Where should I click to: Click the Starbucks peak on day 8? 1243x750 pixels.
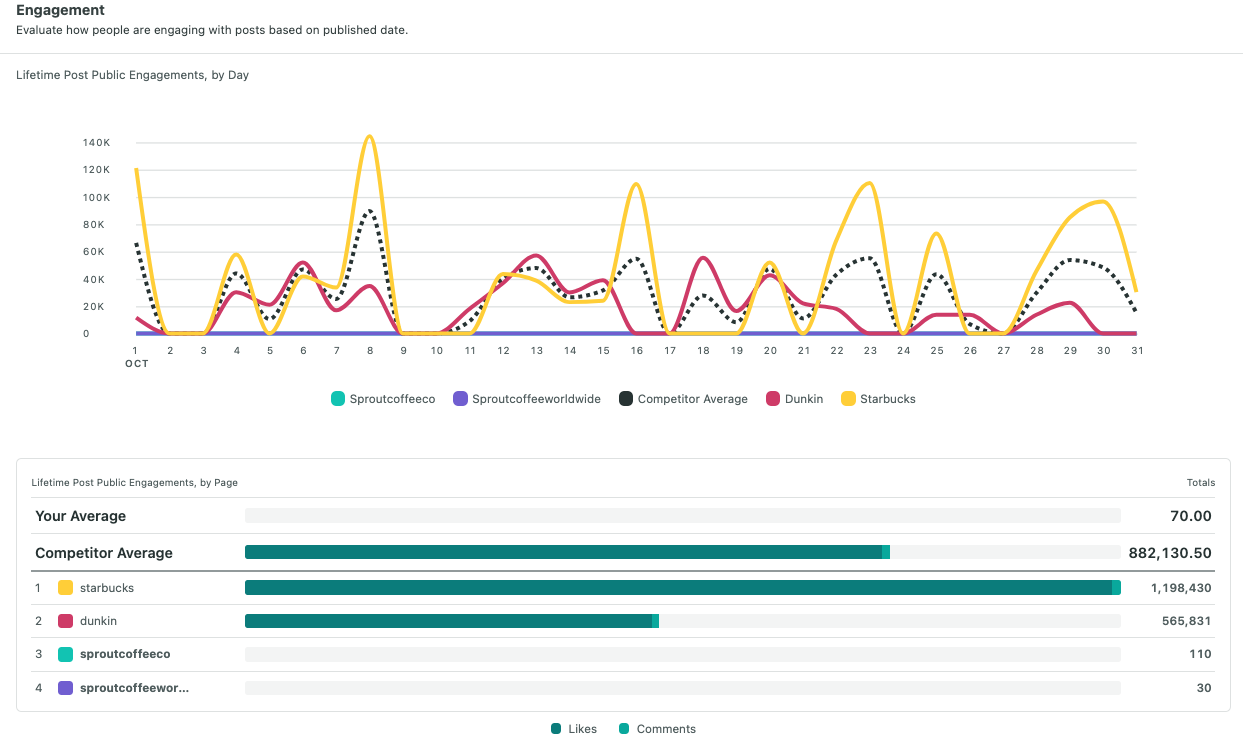[370, 136]
